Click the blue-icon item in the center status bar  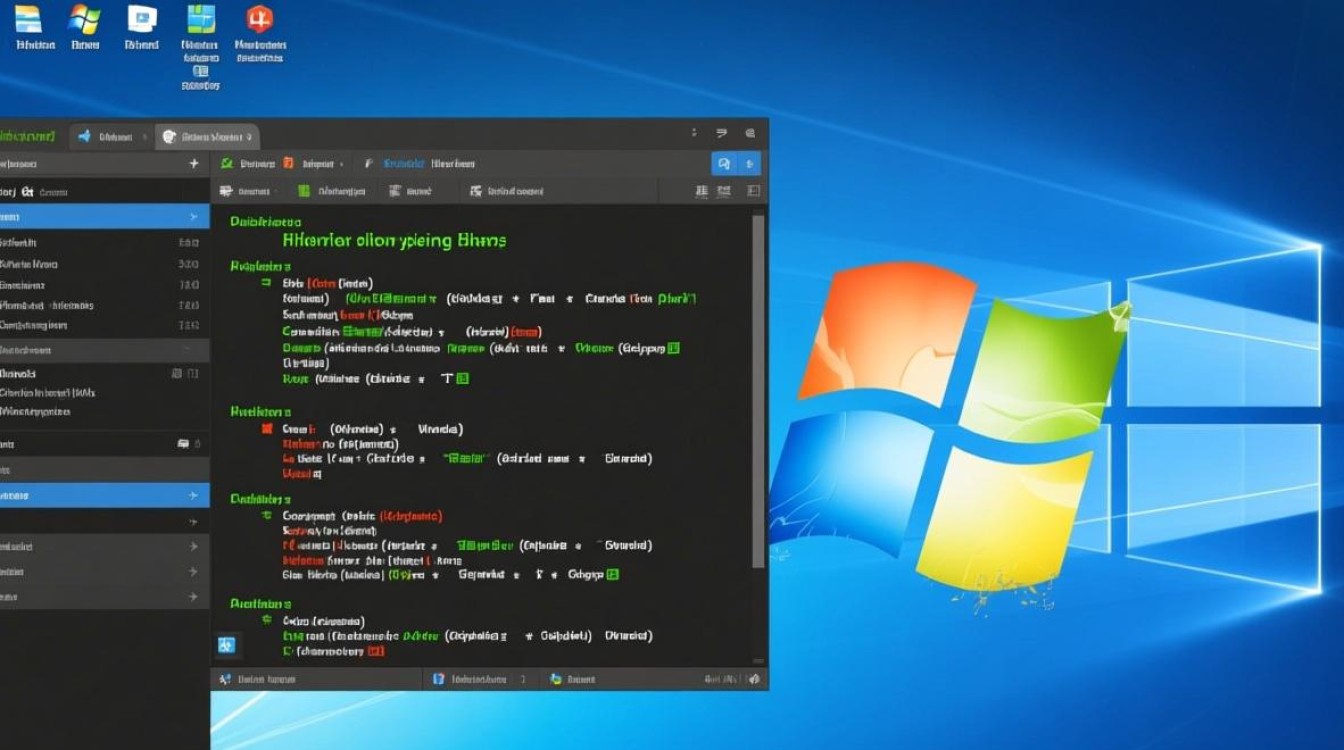(x=470, y=679)
